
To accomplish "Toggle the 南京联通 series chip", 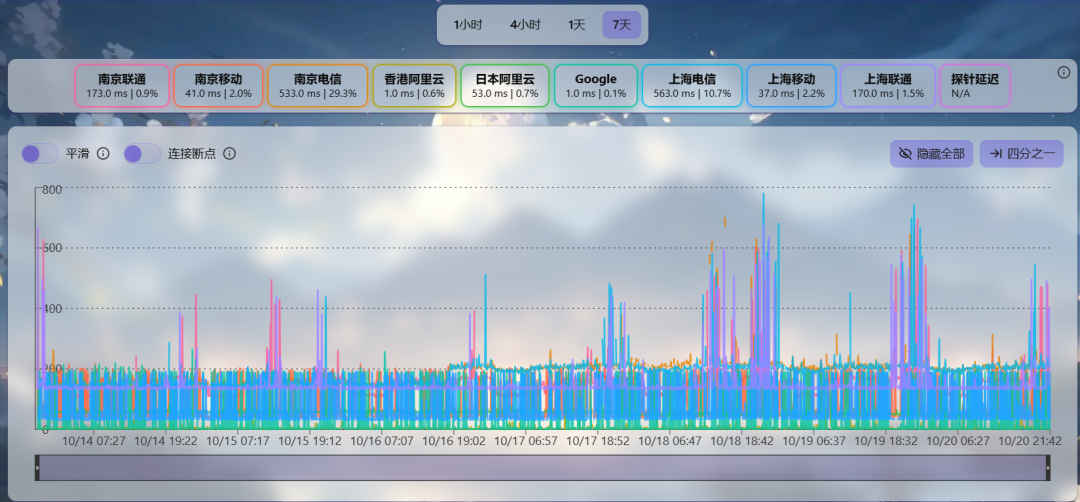I will [x=122, y=86].
